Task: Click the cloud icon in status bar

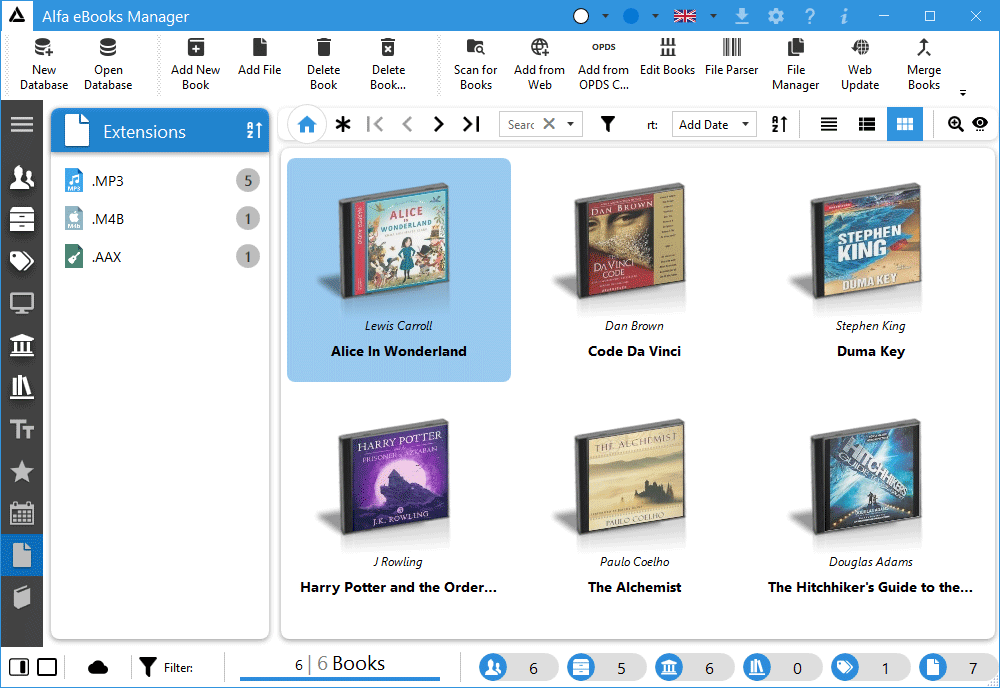Action: click(x=98, y=668)
